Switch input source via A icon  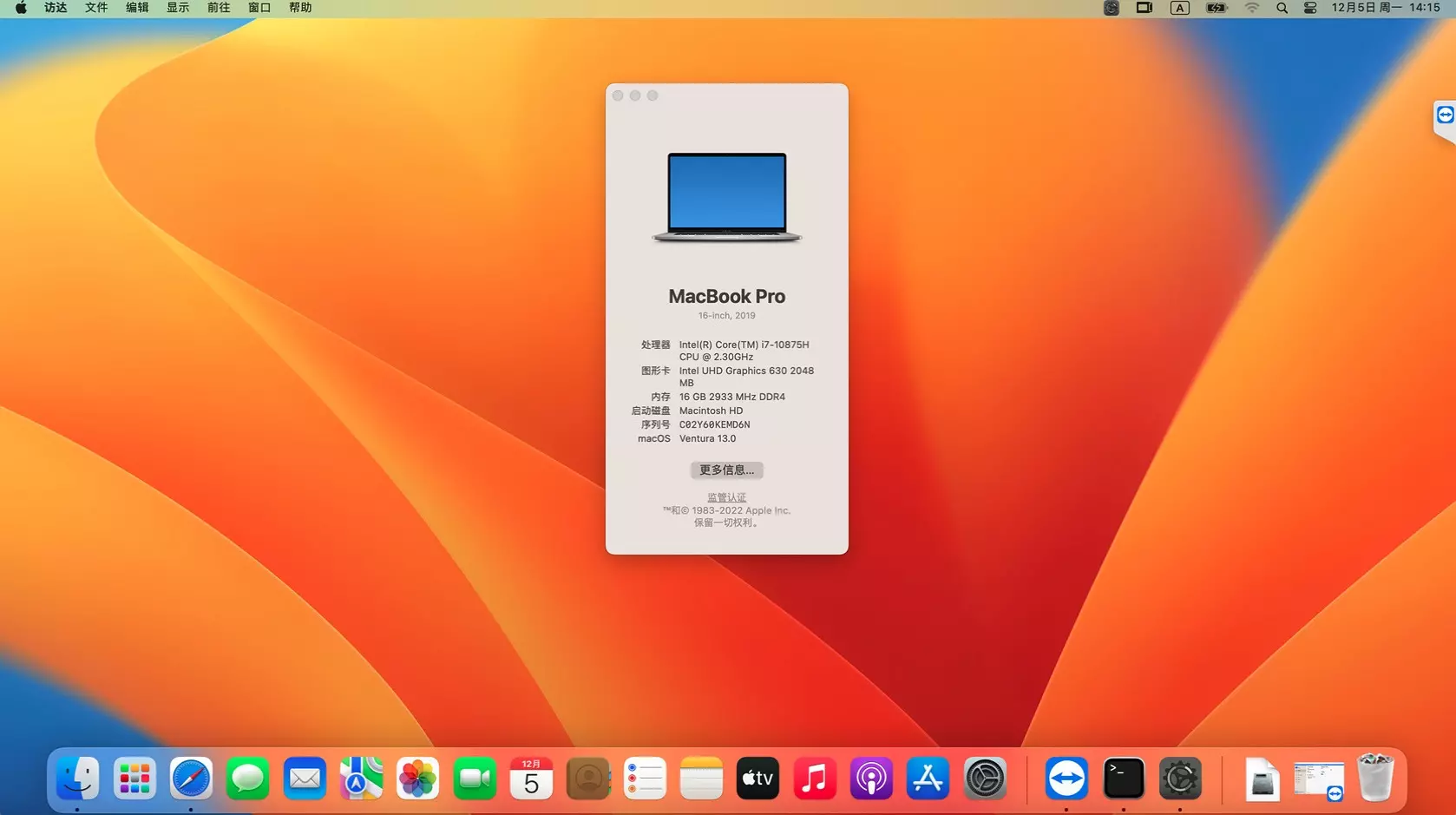pos(1179,8)
